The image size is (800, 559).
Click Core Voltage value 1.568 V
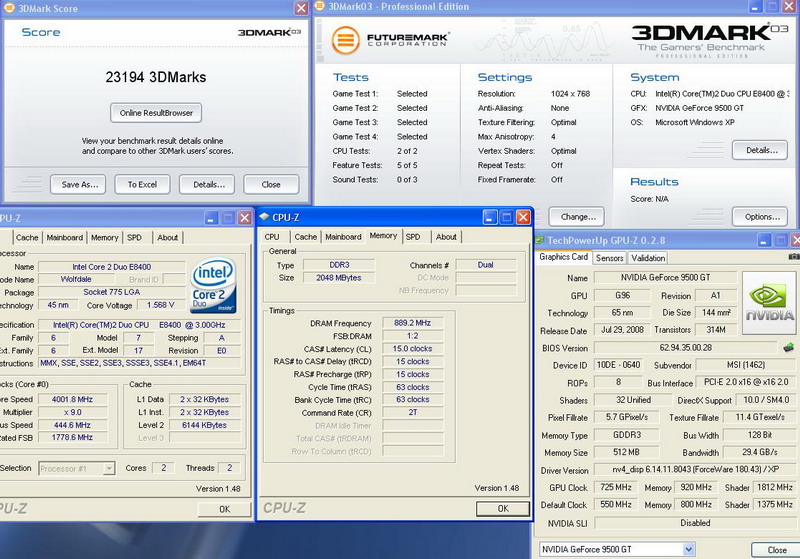pos(160,305)
